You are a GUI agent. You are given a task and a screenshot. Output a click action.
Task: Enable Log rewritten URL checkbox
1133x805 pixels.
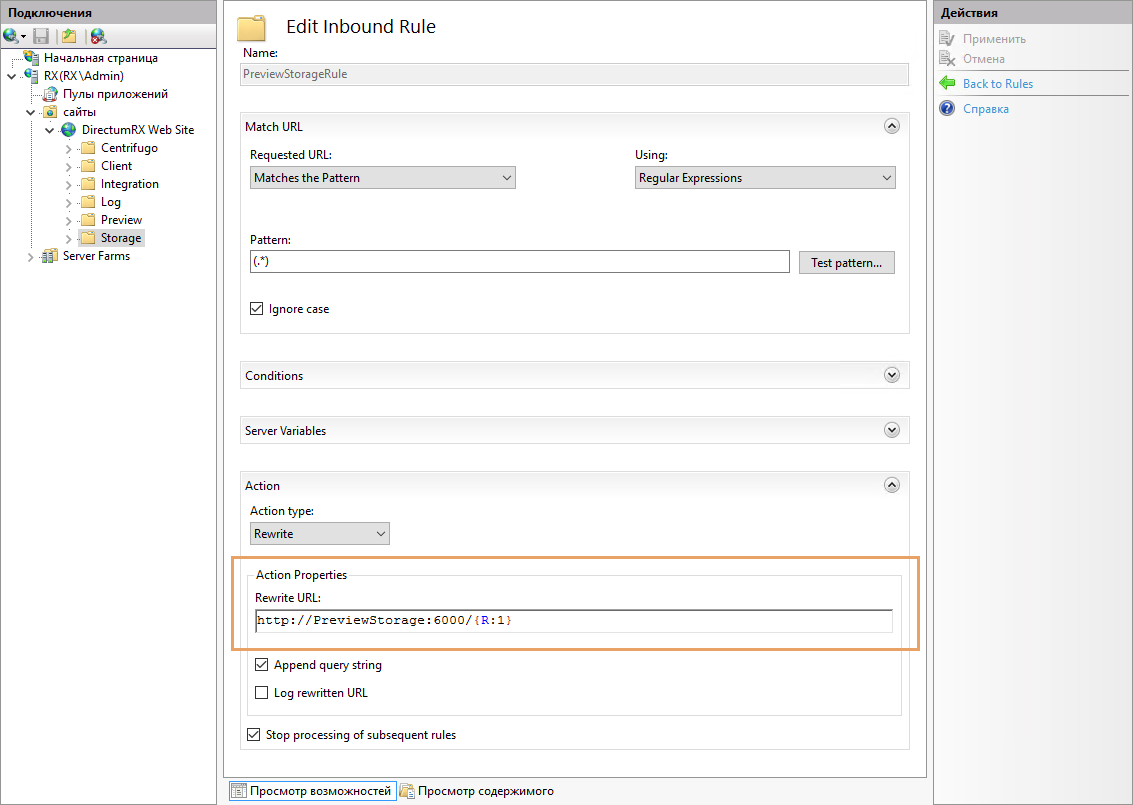(262, 693)
